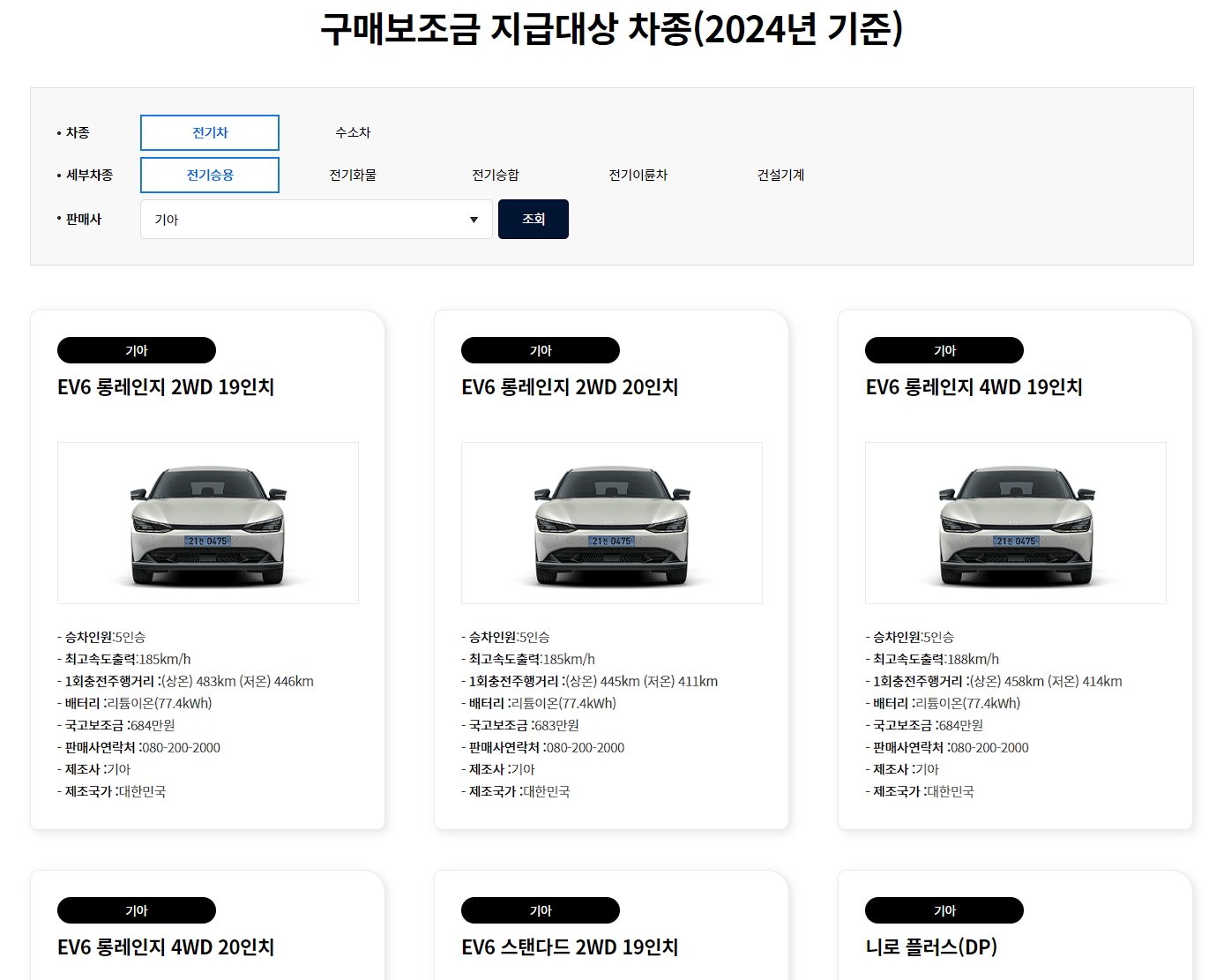Open the EV6 롱레인지 4WD 20인치 title
The height and width of the screenshot is (980, 1209).
(166, 947)
